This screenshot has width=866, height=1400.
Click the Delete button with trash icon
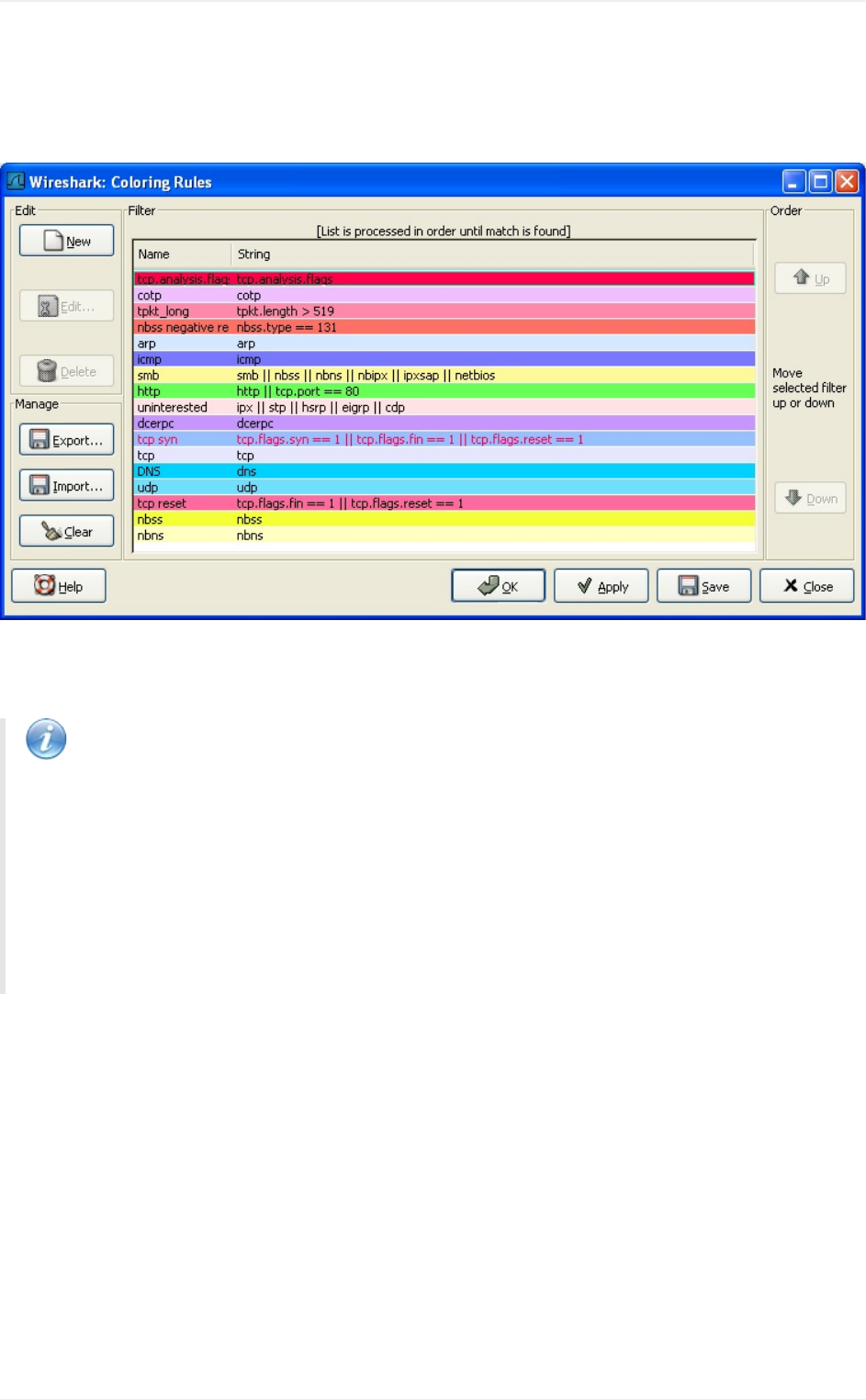click(66, 371)
